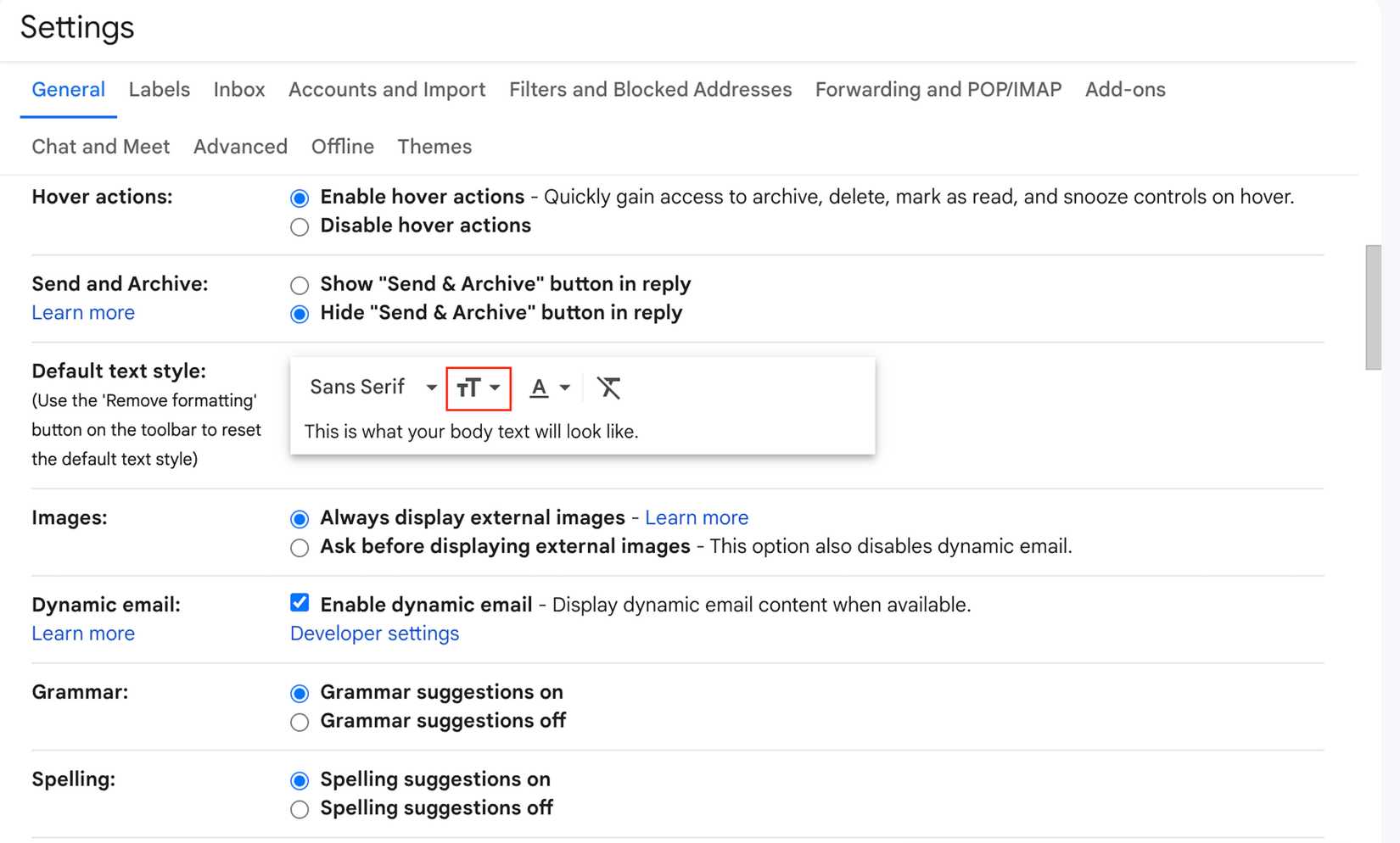
Task: Expand the text color dropdown arrow
Action: pyautogui.click(x=563, y=388)
